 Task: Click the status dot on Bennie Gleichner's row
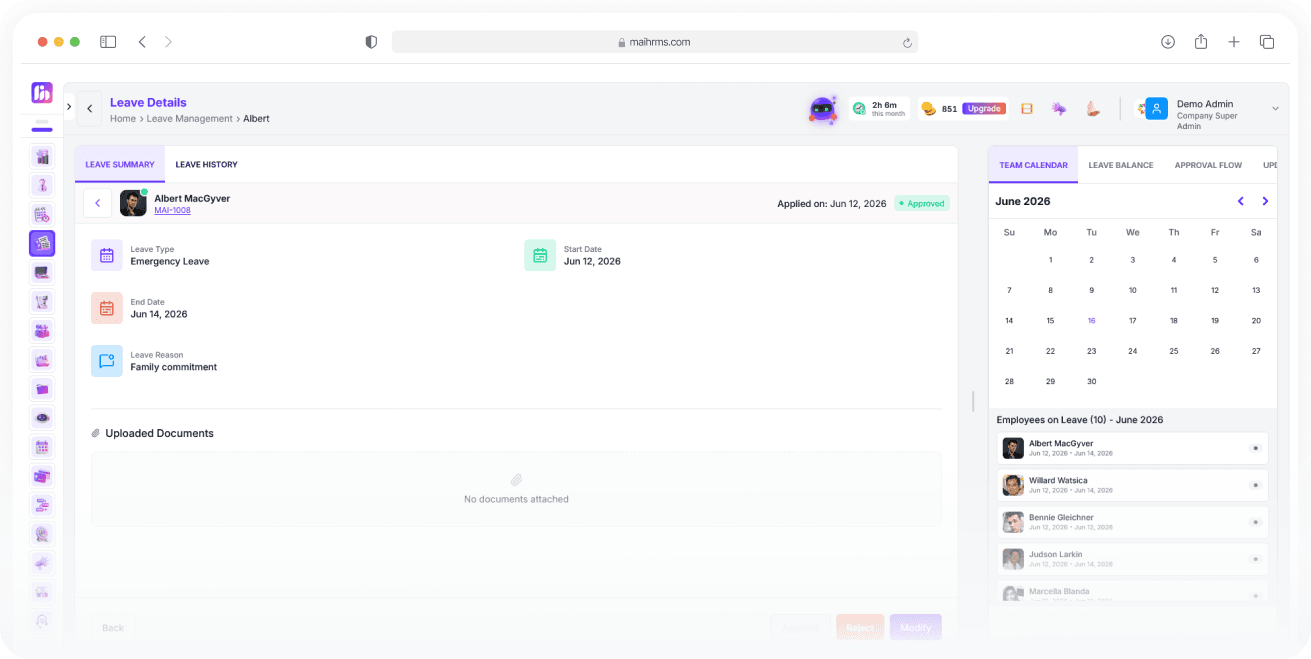[1255, 522]
